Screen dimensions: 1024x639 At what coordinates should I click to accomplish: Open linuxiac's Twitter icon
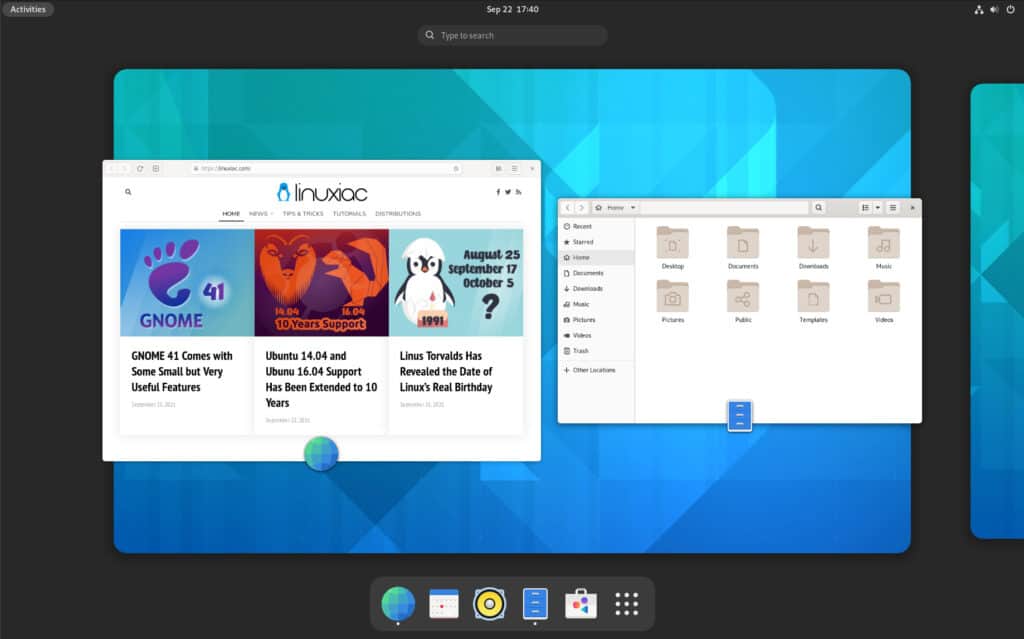pos(508,192)
